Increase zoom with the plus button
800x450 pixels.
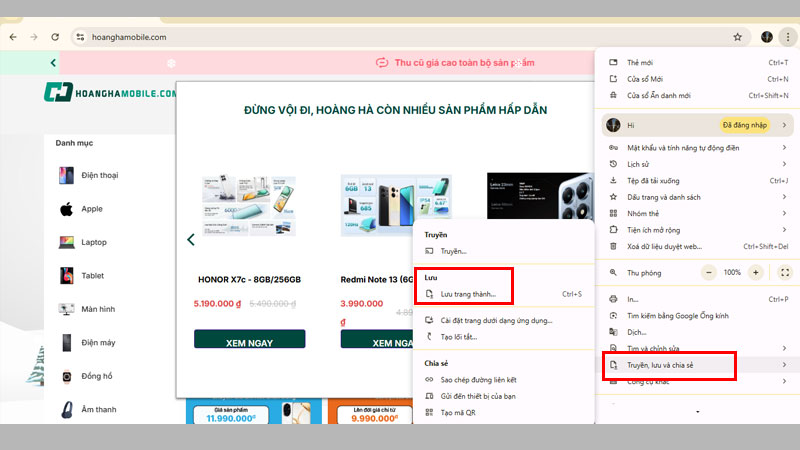[756, 272]
